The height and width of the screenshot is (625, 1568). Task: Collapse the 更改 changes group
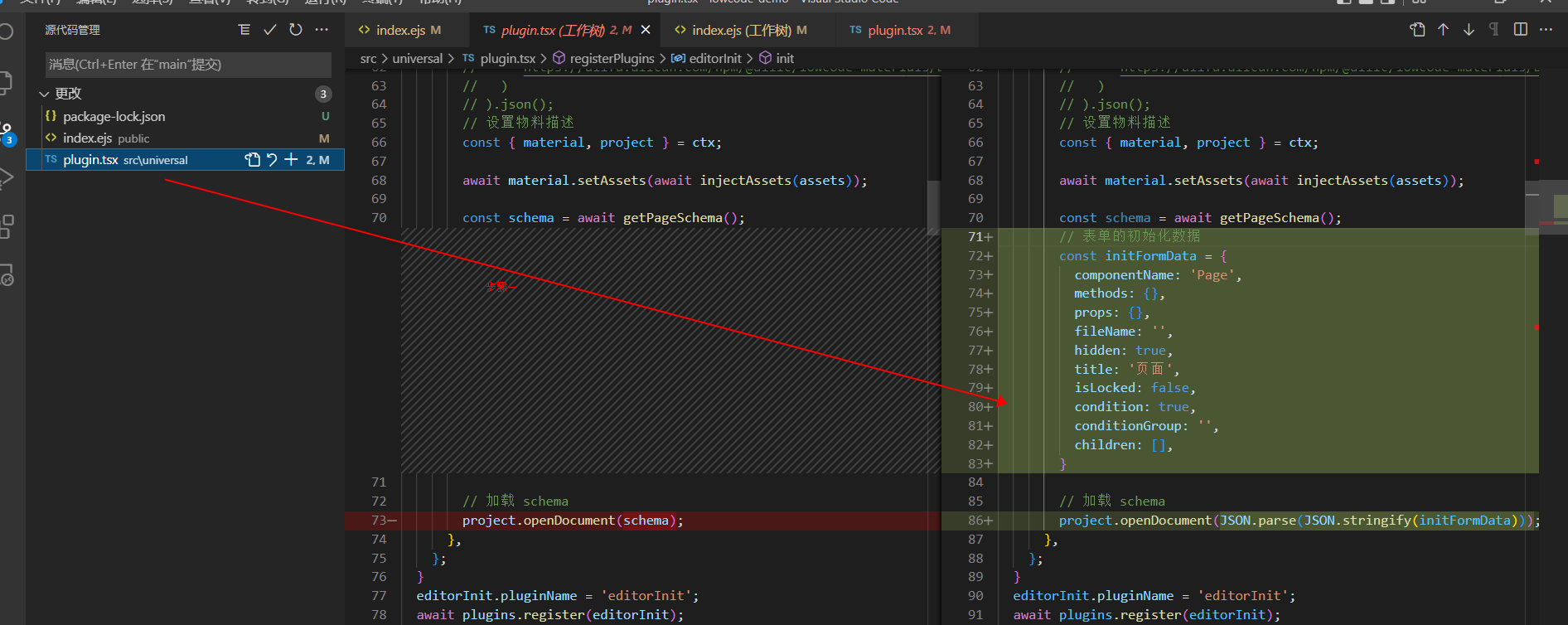click(45, 94)
